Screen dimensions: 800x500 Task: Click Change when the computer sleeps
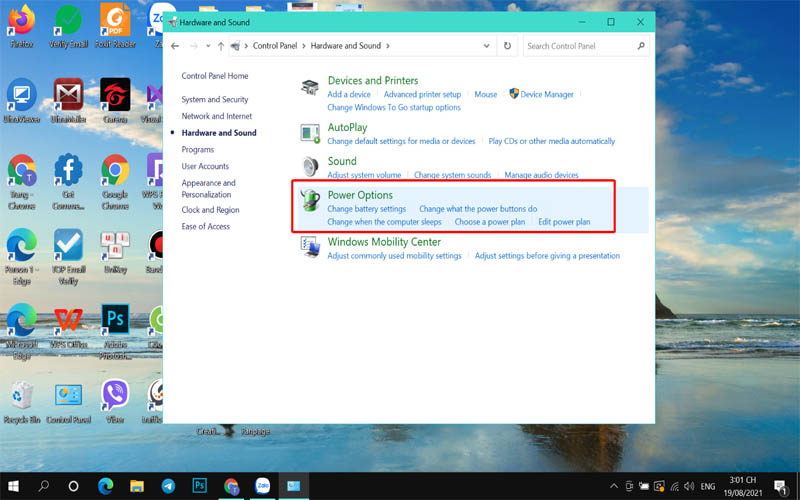(385, 222)
